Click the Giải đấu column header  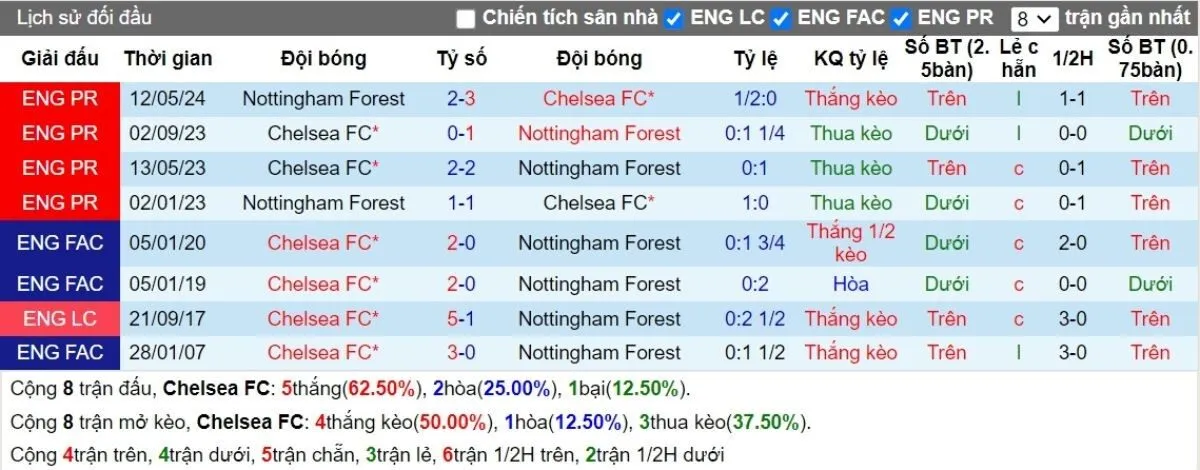point(60,59)
